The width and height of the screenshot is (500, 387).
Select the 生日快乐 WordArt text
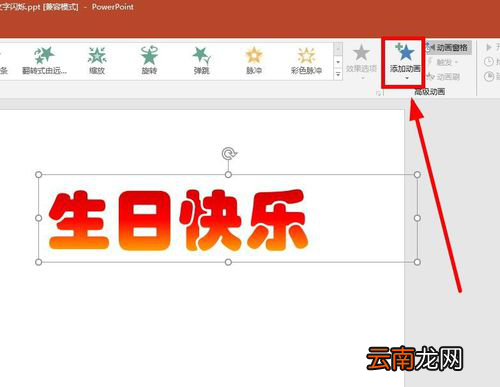(x=178, y=220)
